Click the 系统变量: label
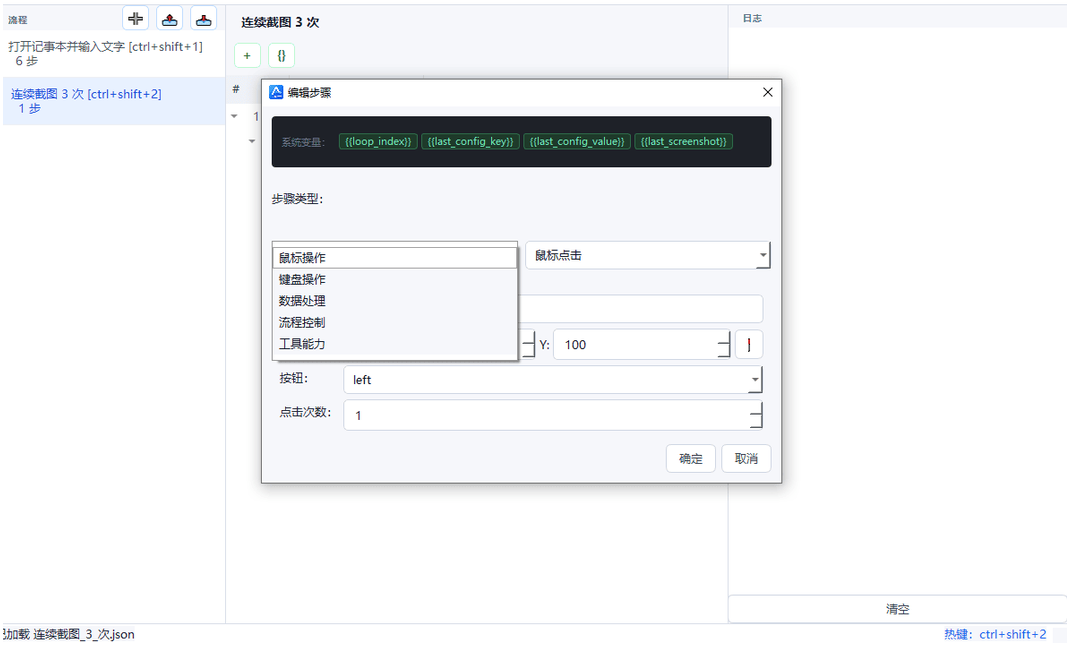 303,142
